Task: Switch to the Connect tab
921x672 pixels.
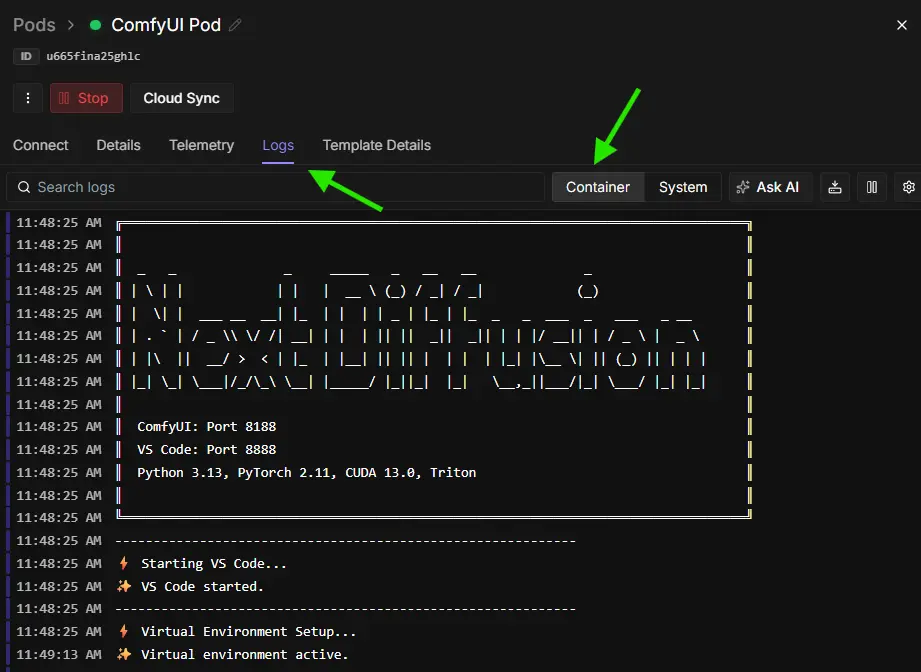Action: (x=41, y=145)
